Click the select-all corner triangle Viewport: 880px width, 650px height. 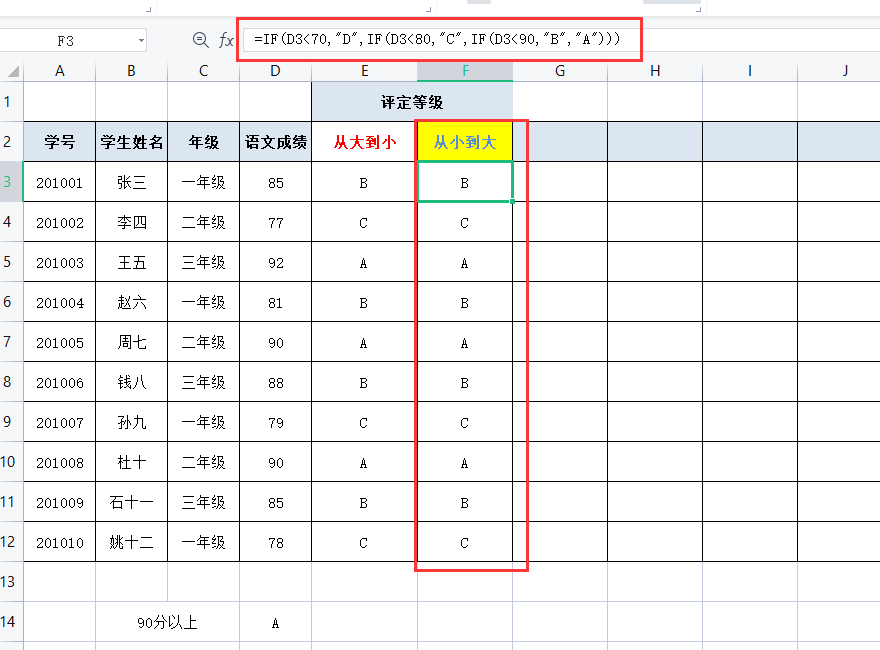[x=13, y=71]
